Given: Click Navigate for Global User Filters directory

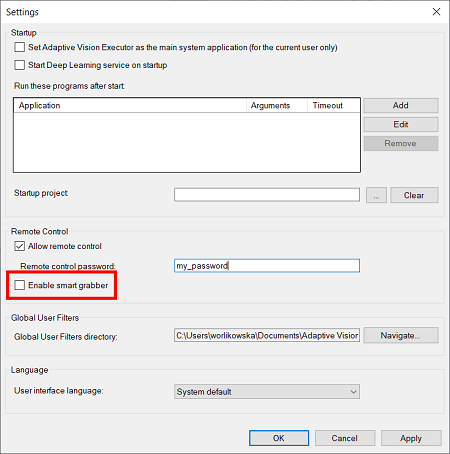Looking at the screenshot, I should [x=401, y=335].
